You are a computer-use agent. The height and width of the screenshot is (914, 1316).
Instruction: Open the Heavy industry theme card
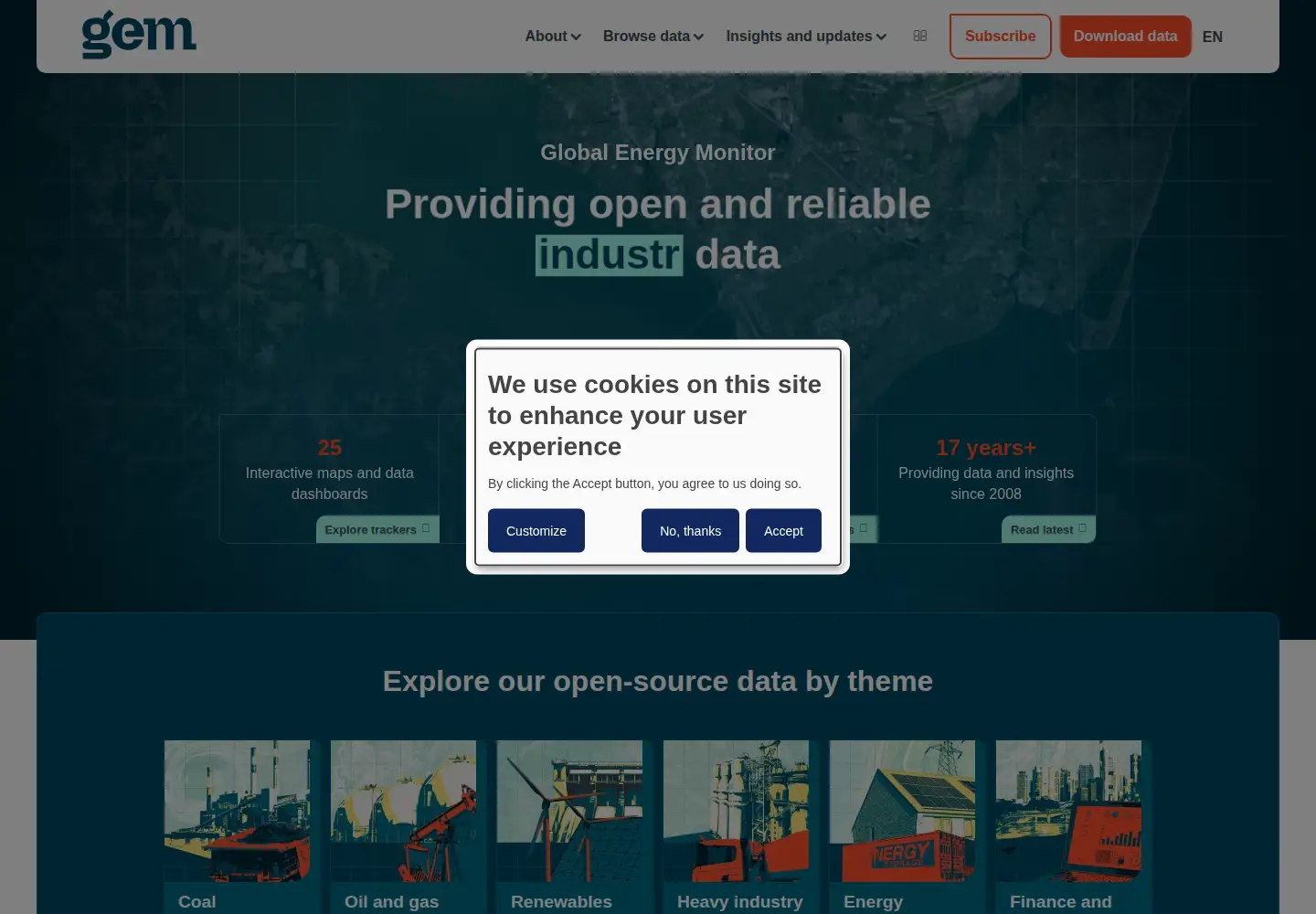(x=736, y=826)
